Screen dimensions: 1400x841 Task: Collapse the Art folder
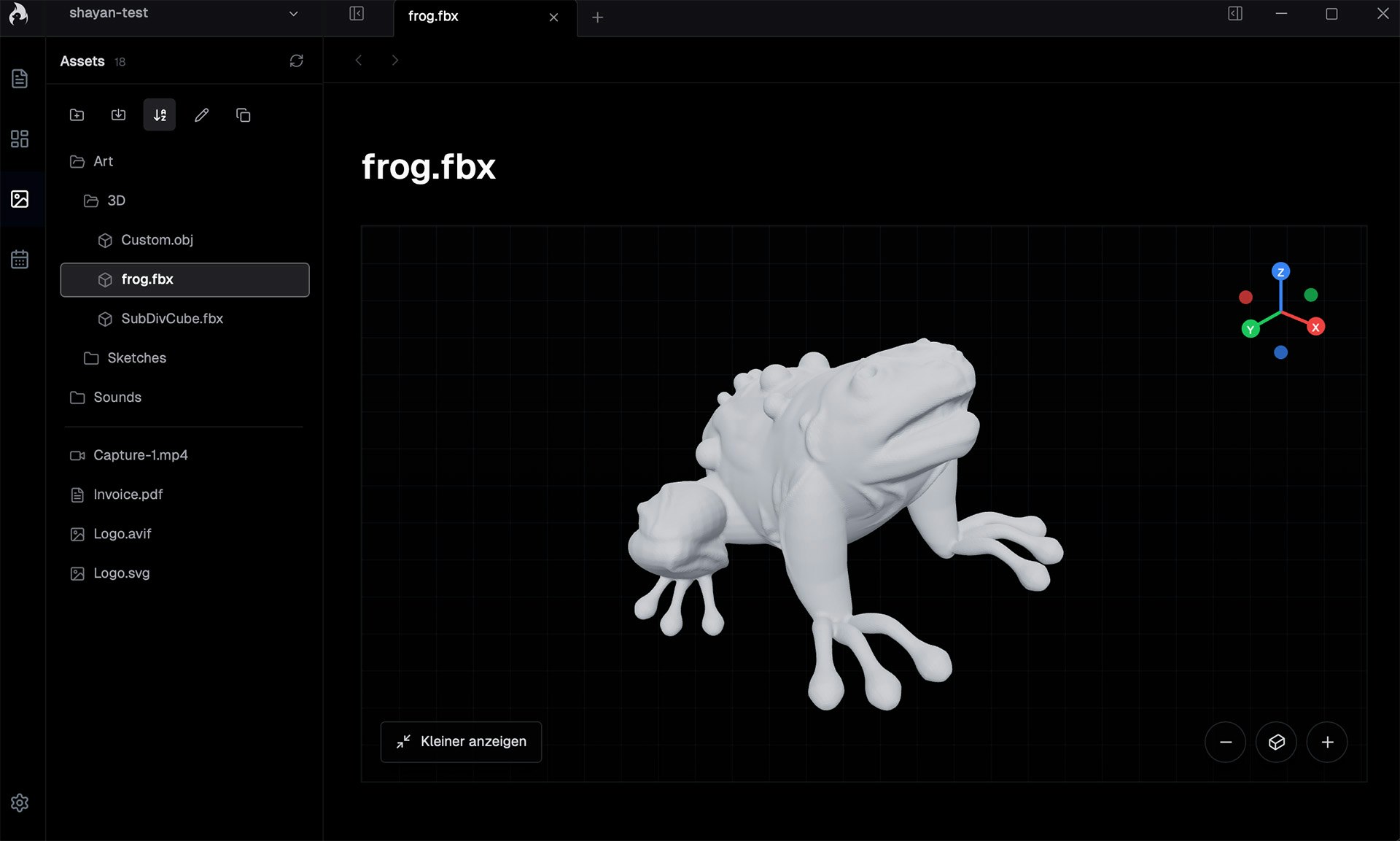(x=185, y=161)
